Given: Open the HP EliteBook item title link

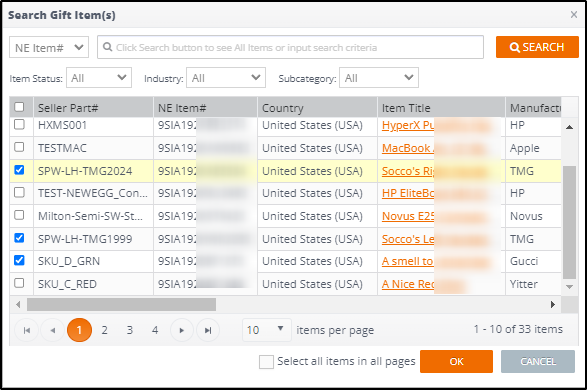Looking at the screenshot, I should point(408,193).
